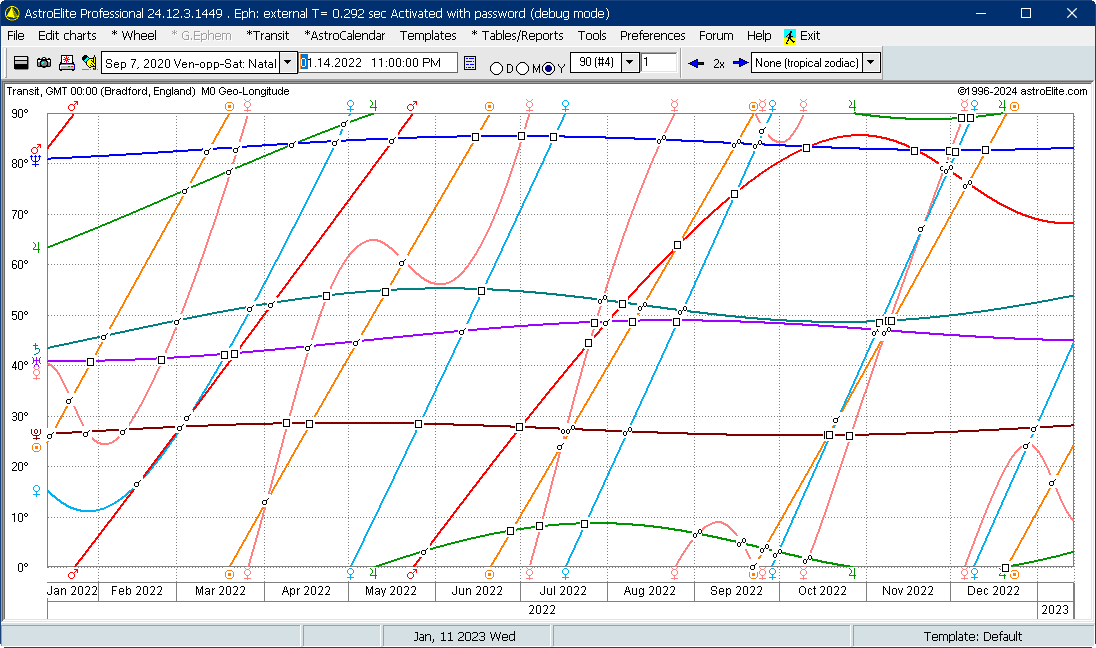Click the Sep 2022 month label
The image size is (1096, 648).
[736, 591]
